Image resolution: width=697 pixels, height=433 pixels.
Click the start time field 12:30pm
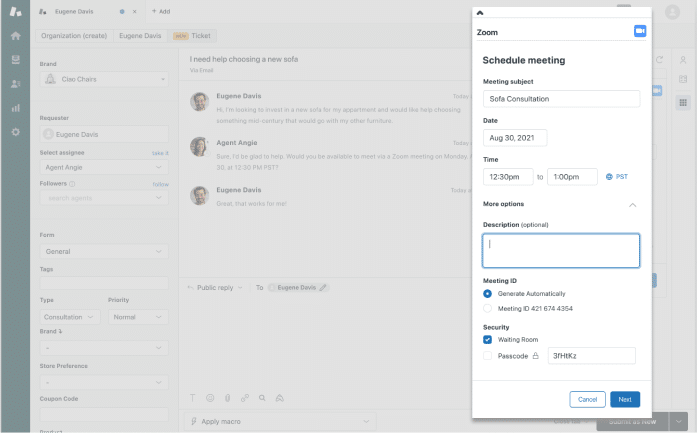[508, 176]
